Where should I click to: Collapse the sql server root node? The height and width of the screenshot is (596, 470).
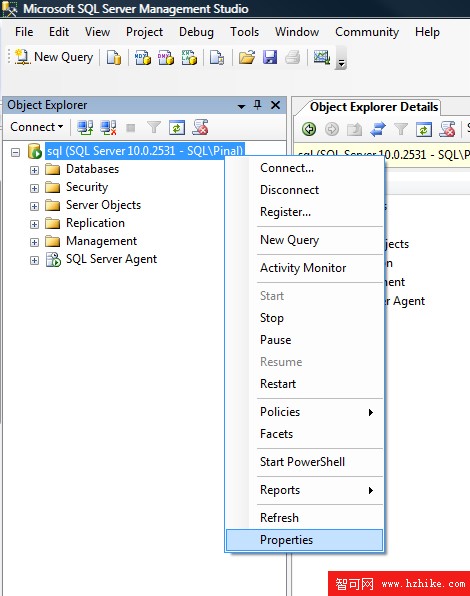(x=15, y=152)
